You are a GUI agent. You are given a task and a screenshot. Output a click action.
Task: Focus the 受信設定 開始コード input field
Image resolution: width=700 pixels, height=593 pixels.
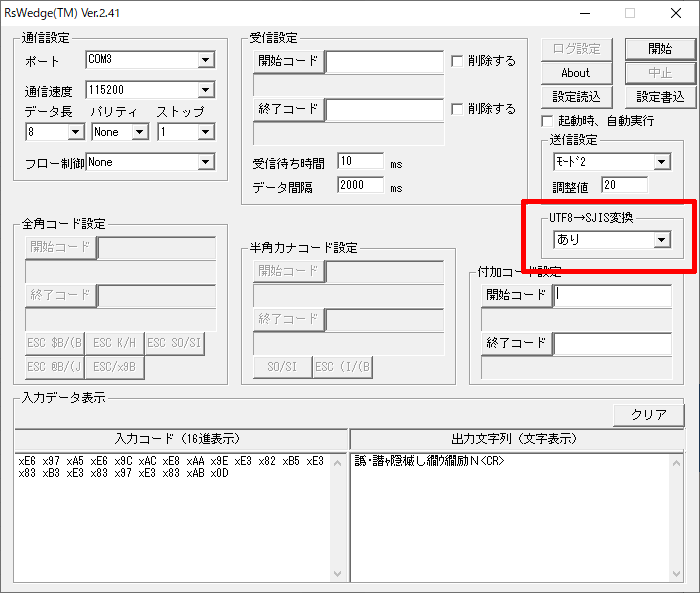point(385,62)
